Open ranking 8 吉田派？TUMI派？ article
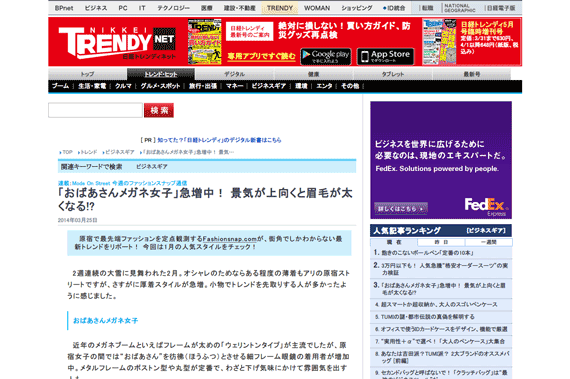The image size is (570, 379). [445, 357]
